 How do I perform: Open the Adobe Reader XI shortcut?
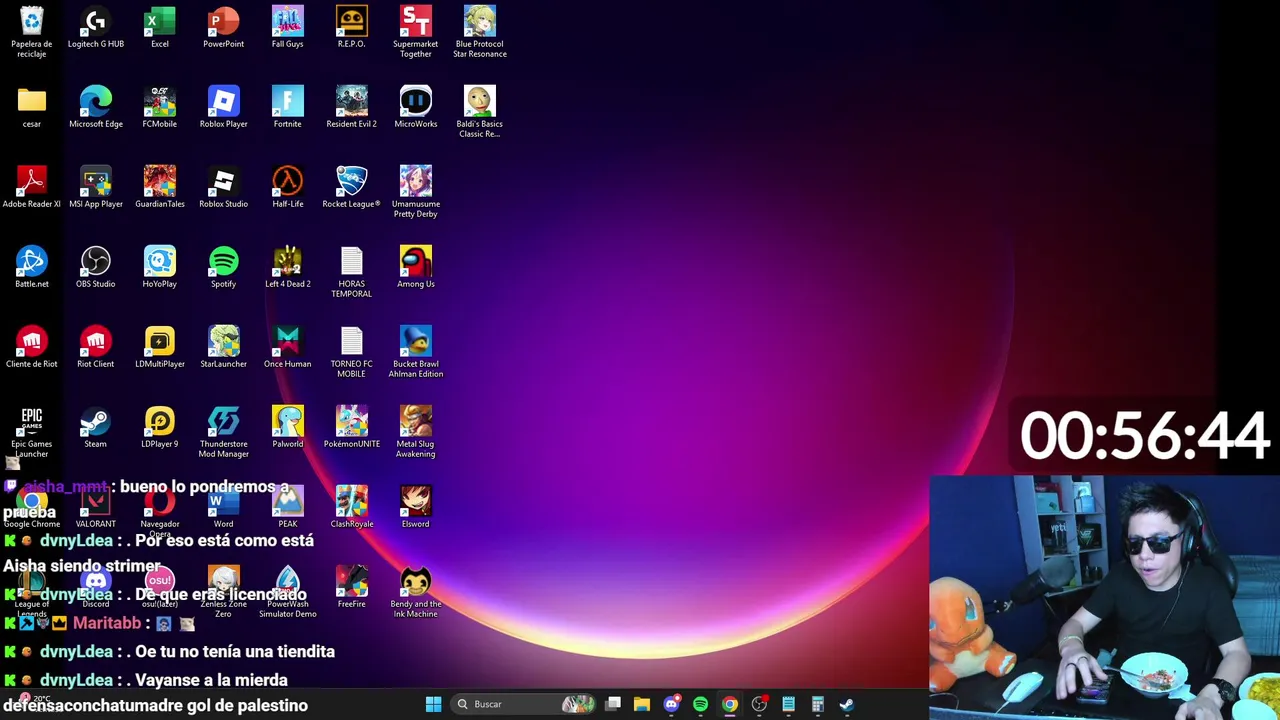pos(32,187)
